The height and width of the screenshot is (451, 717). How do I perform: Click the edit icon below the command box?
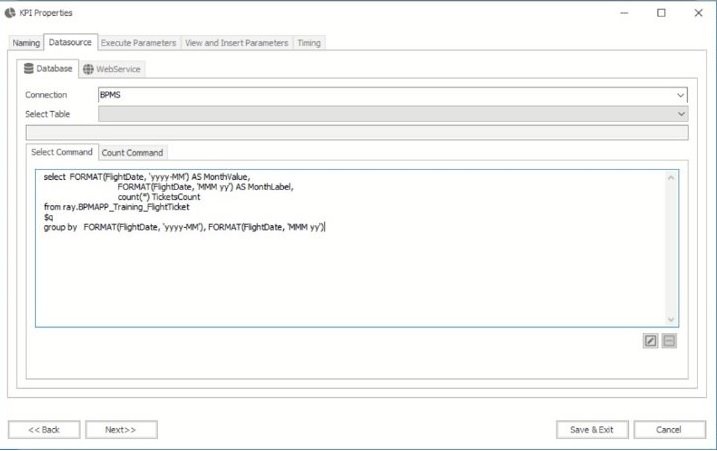pyautogui.click(x=650, y=341)
